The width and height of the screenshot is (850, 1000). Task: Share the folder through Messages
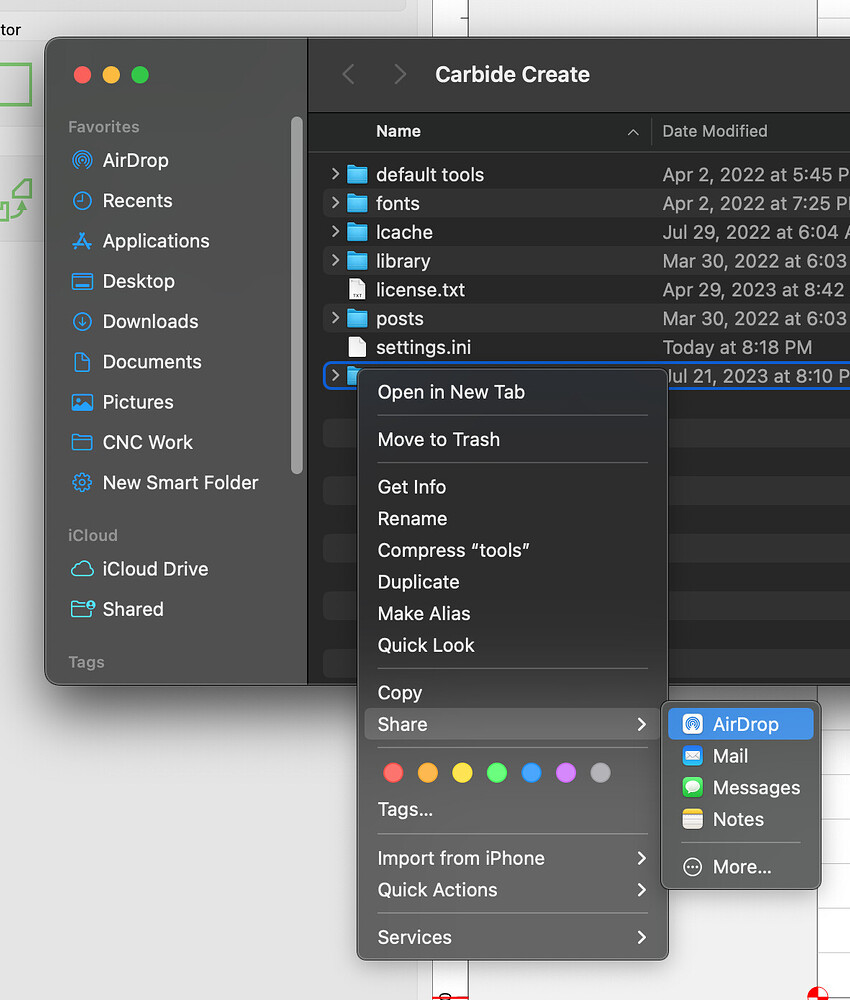pos(753,787)
